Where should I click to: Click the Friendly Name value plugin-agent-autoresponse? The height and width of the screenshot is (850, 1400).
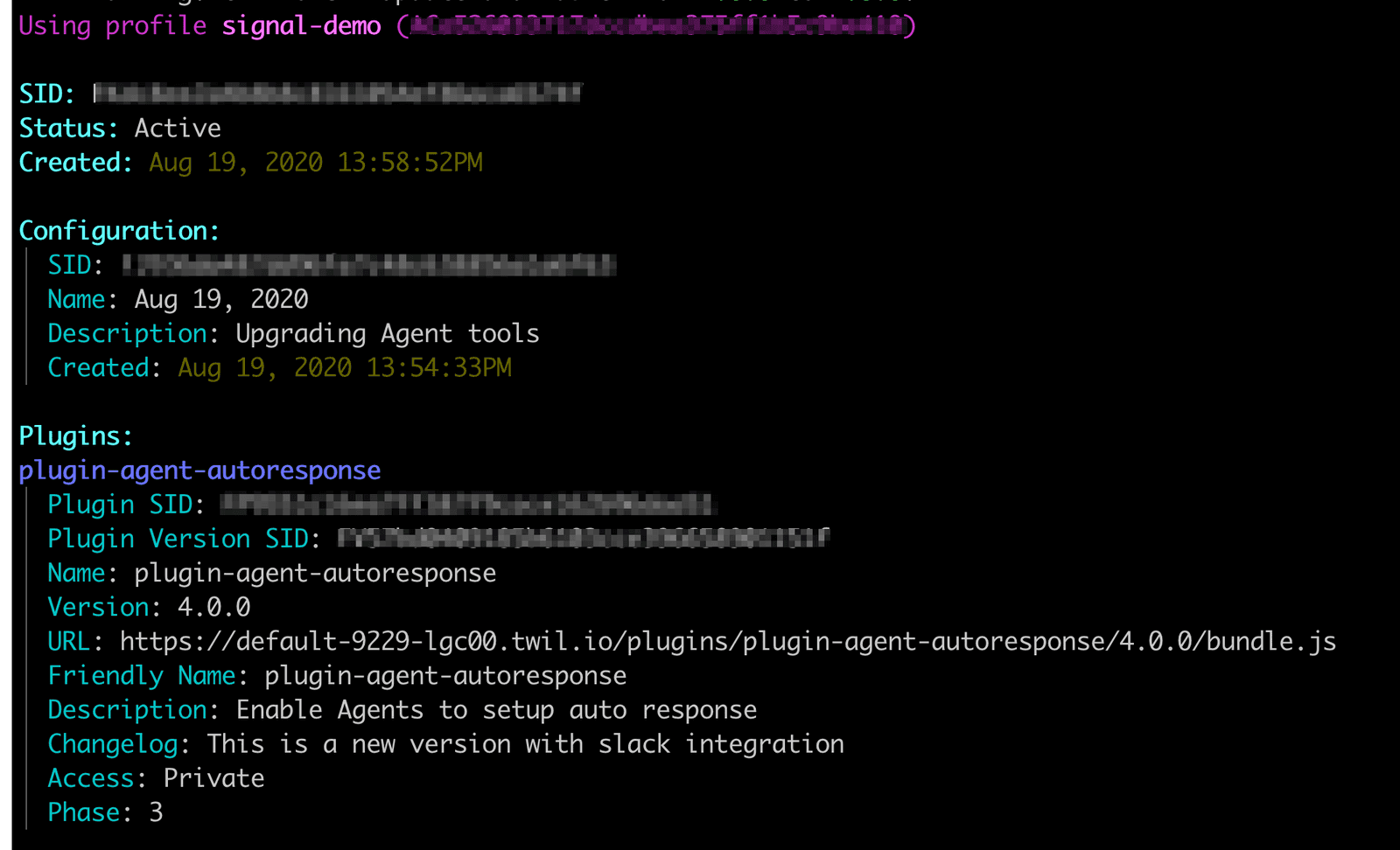(x=445, y=676)
